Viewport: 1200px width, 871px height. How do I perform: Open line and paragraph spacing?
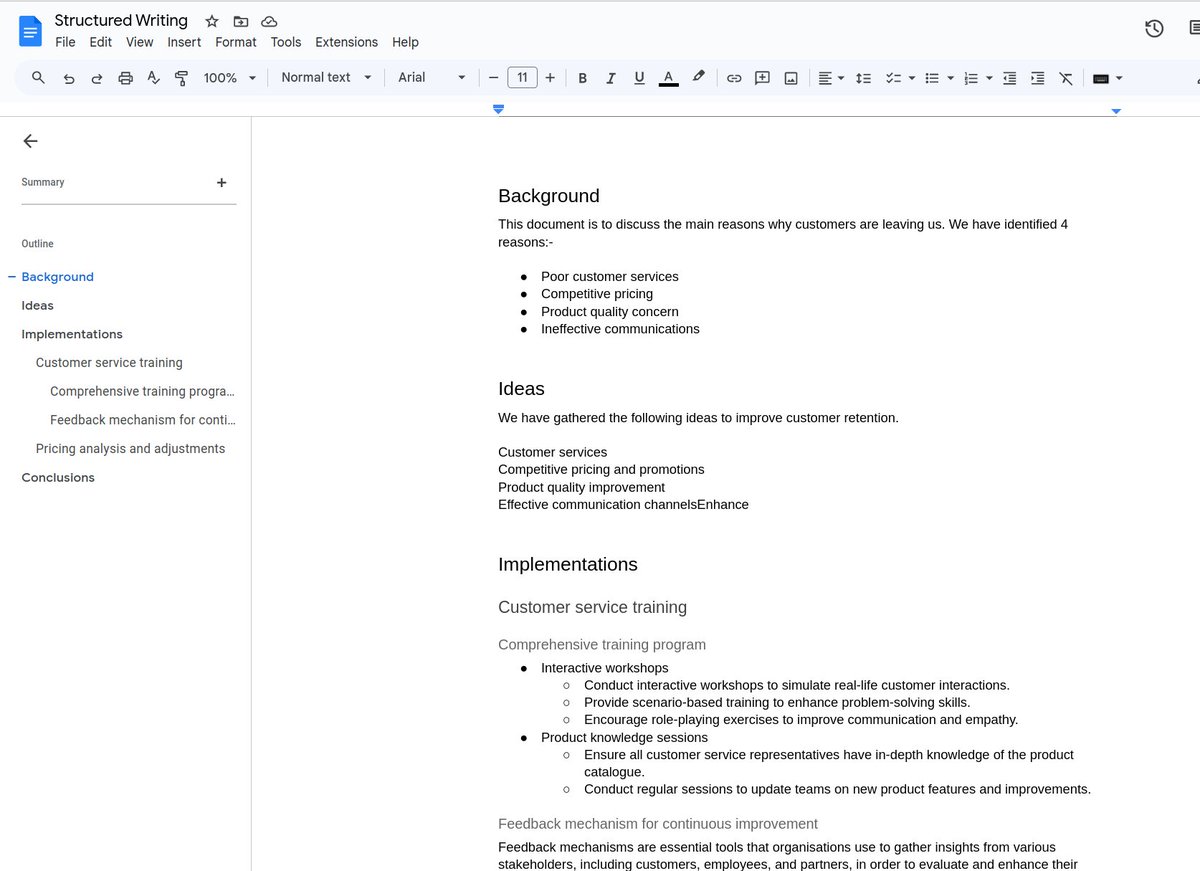coord(864,78)
